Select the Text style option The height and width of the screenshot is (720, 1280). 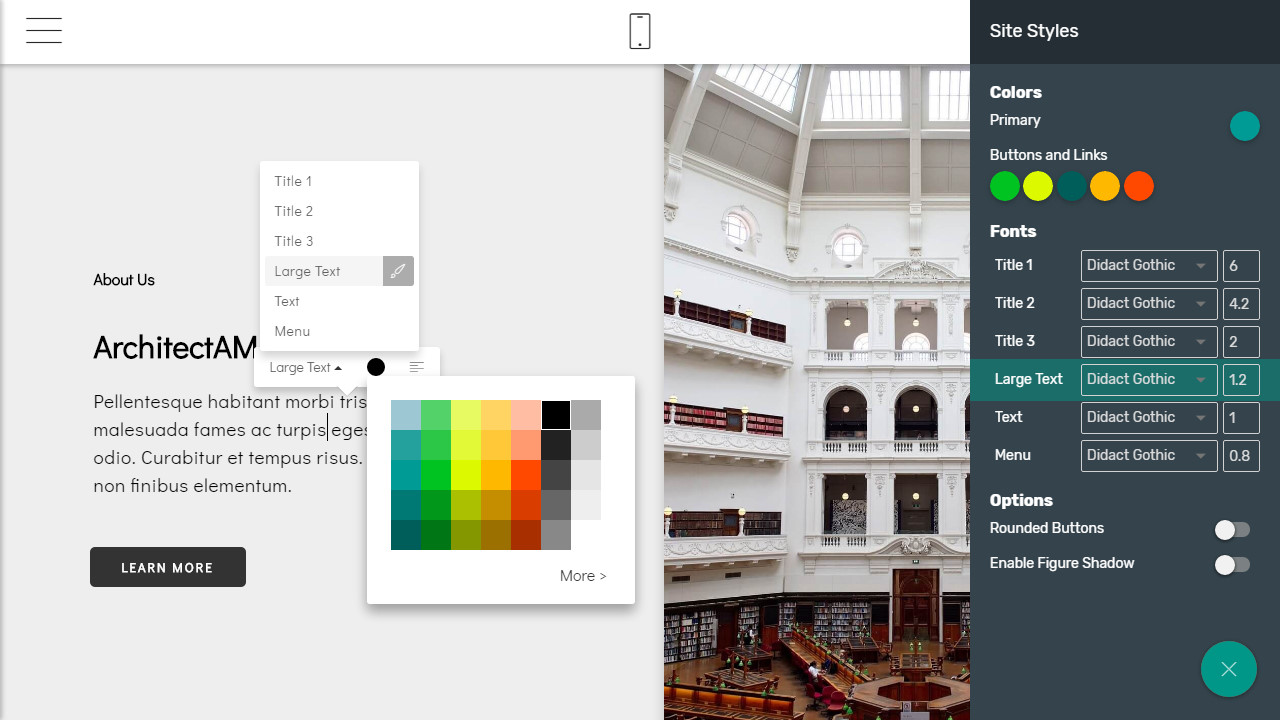point(287,301)
